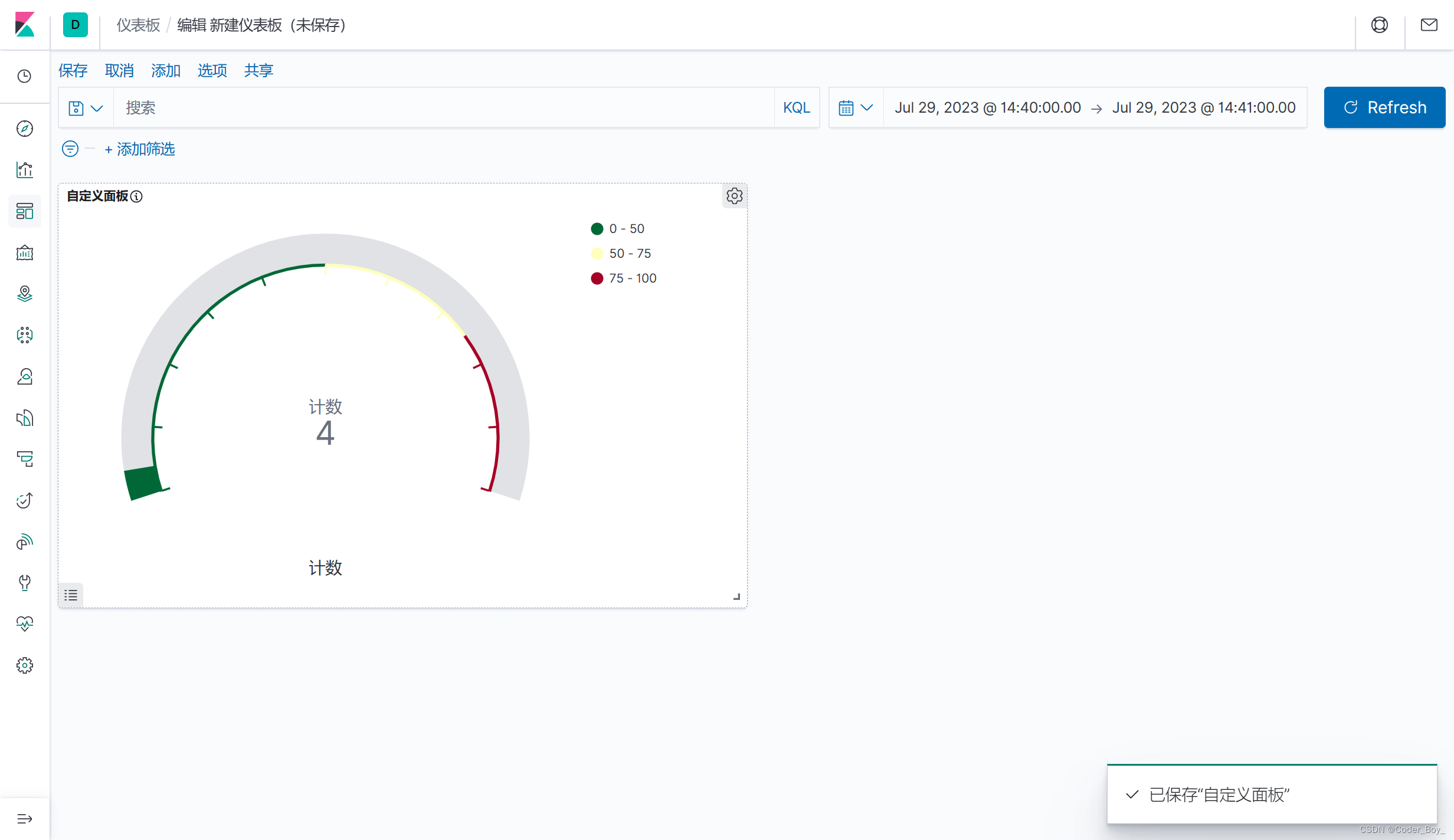This screenshot has width=1454, height=840.
Task: Click the 添加筛选 link
Action: click(140, 149)
